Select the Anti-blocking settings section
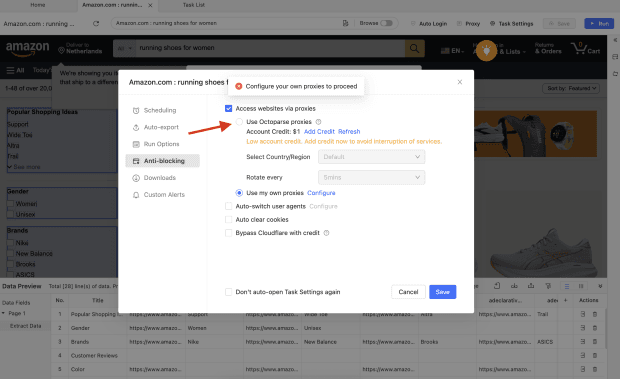Image resolution: width=620 pixels, height=379 pixels. pyautogui.click(x=163, y=161)
